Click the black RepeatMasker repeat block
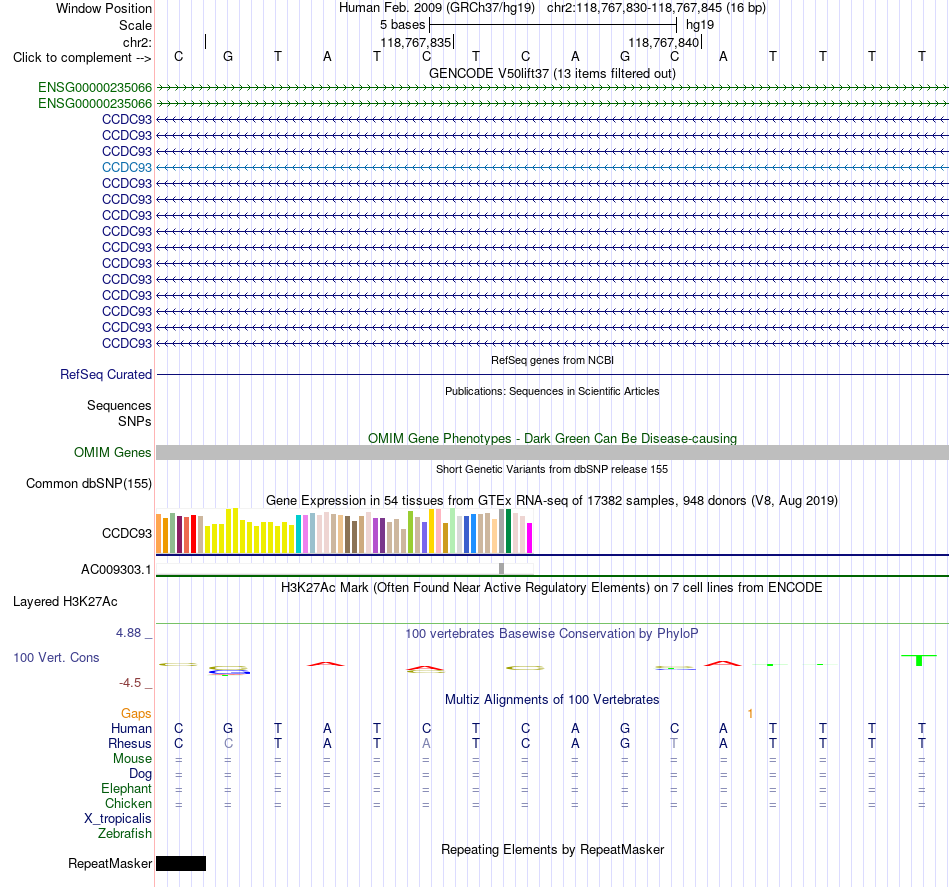Image resolution: width=950 pixels, height=887 pixels. 181,863
